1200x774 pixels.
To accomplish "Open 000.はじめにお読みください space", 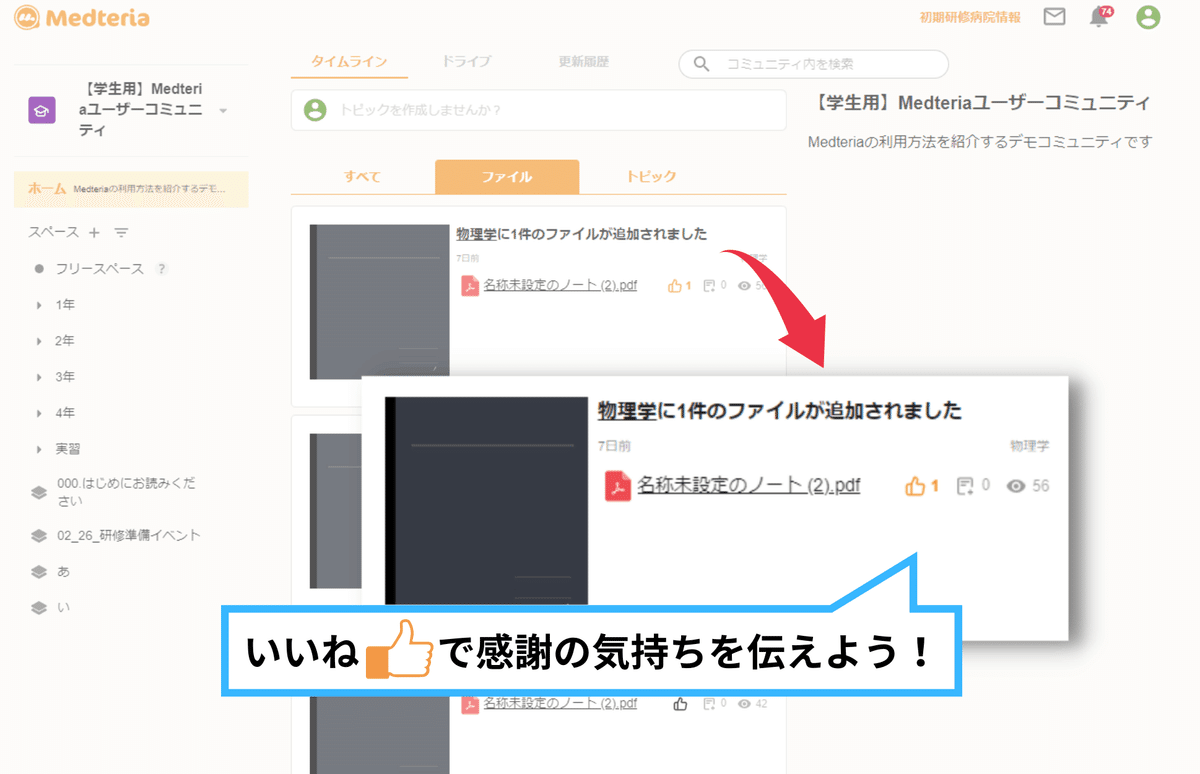I will 125,492.
